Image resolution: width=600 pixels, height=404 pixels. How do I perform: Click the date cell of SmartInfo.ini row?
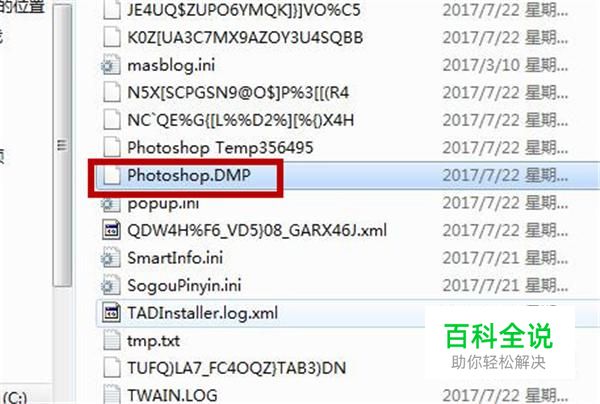[x=505, y=258]
